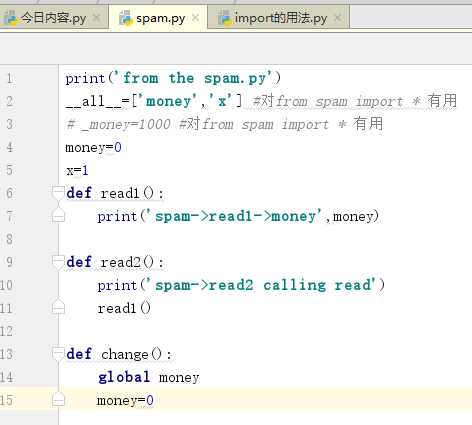Click the change function name on line 13
The height and width of the screenshot is (425, 472).
(124, 355)
